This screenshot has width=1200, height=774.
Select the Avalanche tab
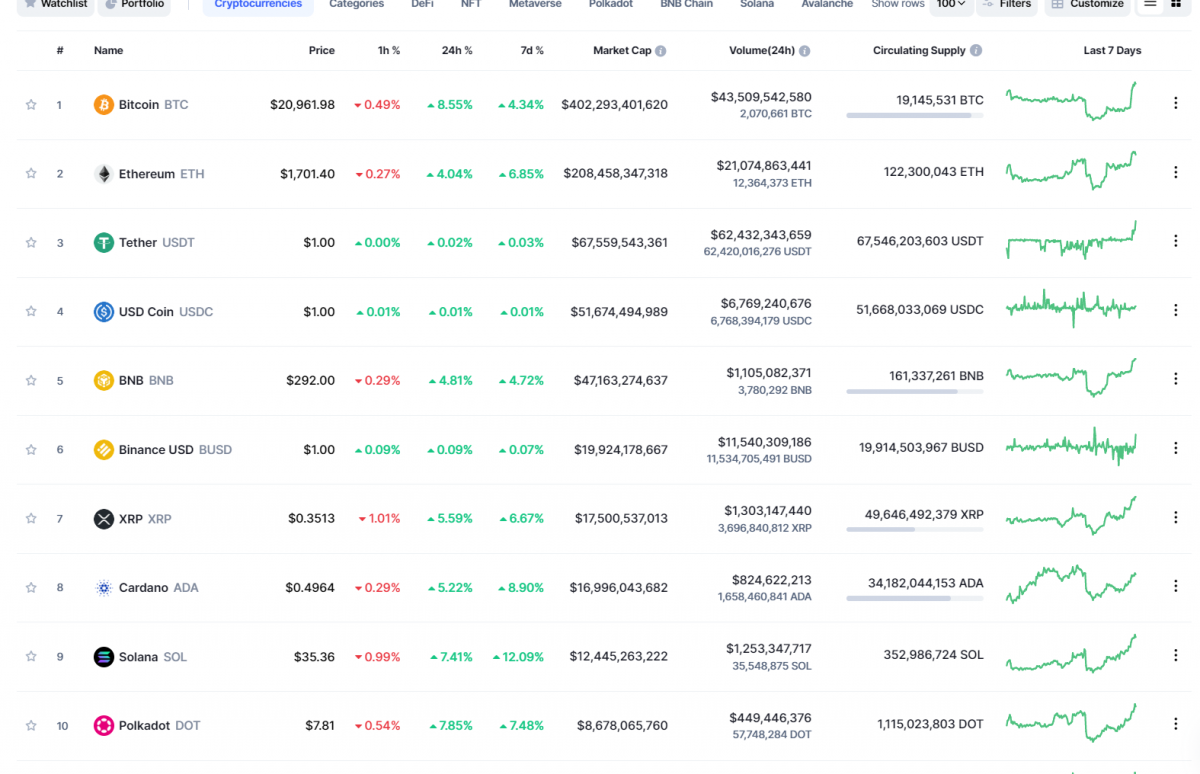click(827, 5)
